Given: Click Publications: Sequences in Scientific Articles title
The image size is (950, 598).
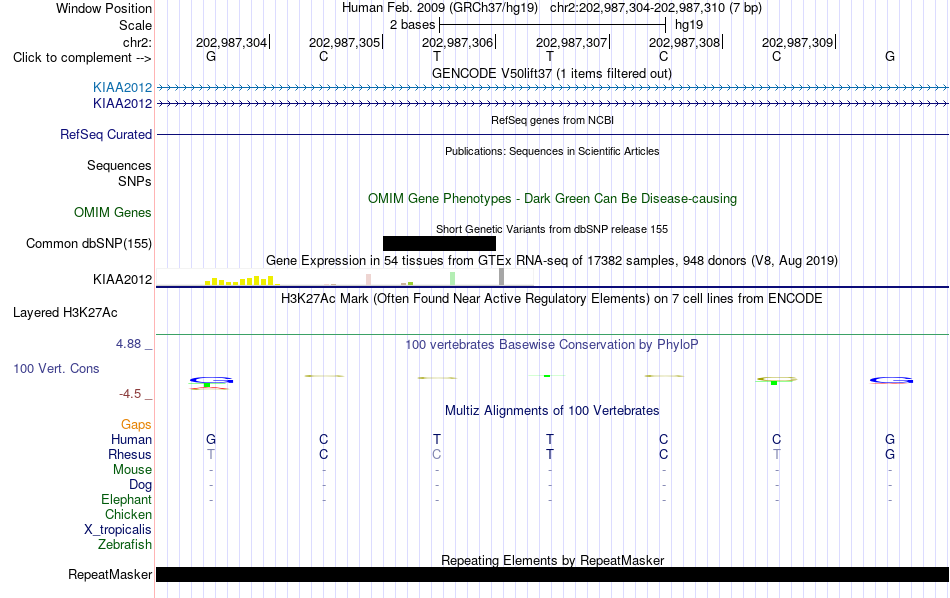Looking at the screenshot, I should point(552,151).
